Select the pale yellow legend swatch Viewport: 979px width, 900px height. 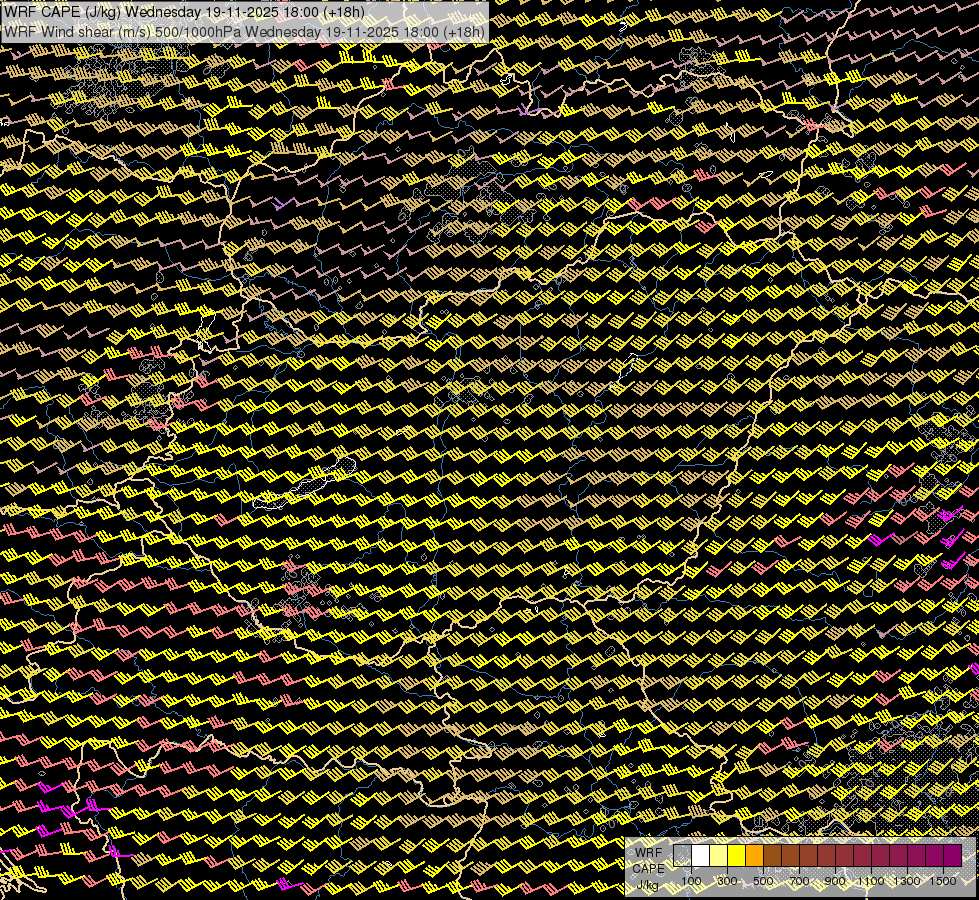click(x=718, y=856)
